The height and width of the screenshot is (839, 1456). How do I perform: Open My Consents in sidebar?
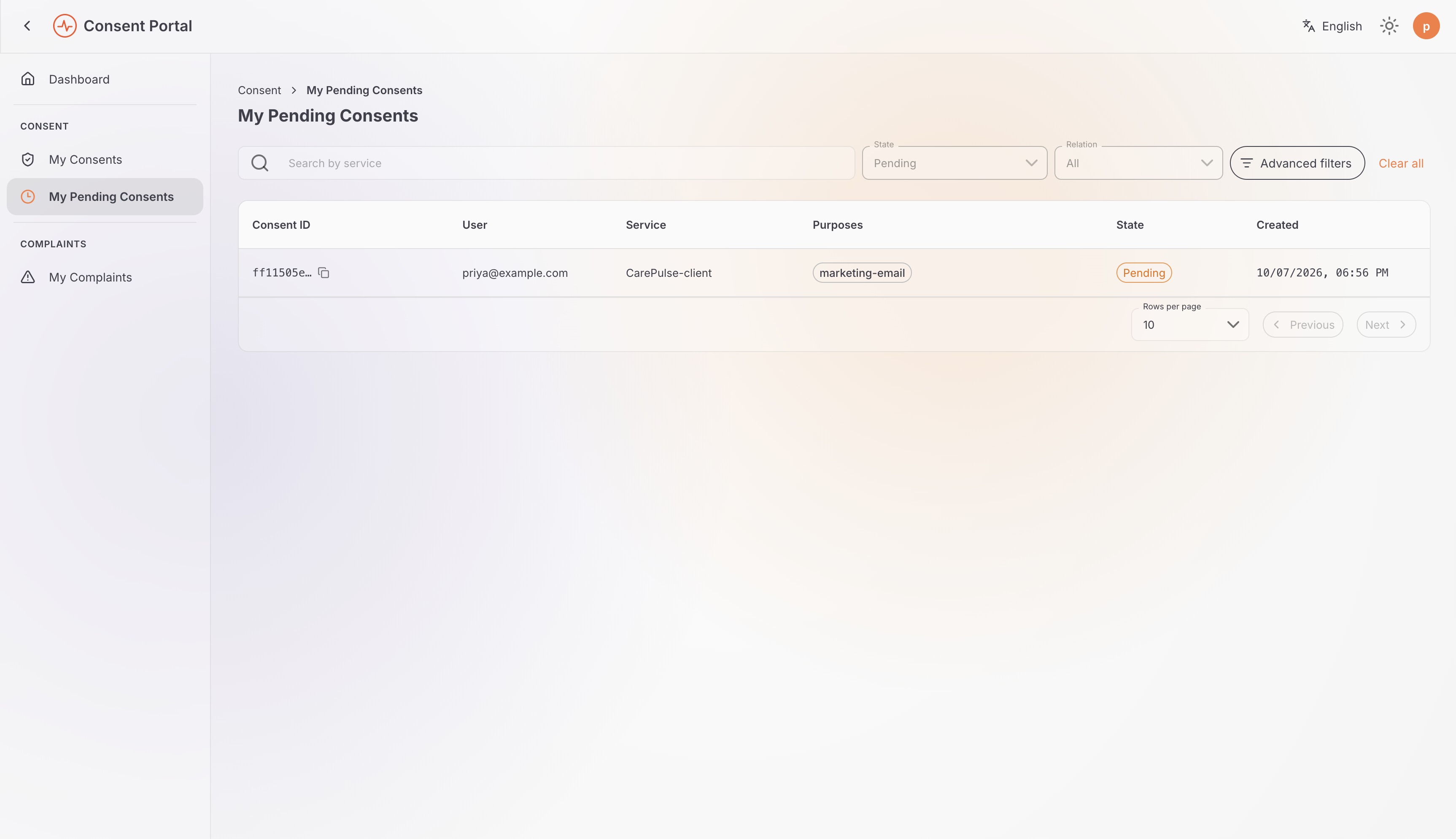(x=105, y=160)
